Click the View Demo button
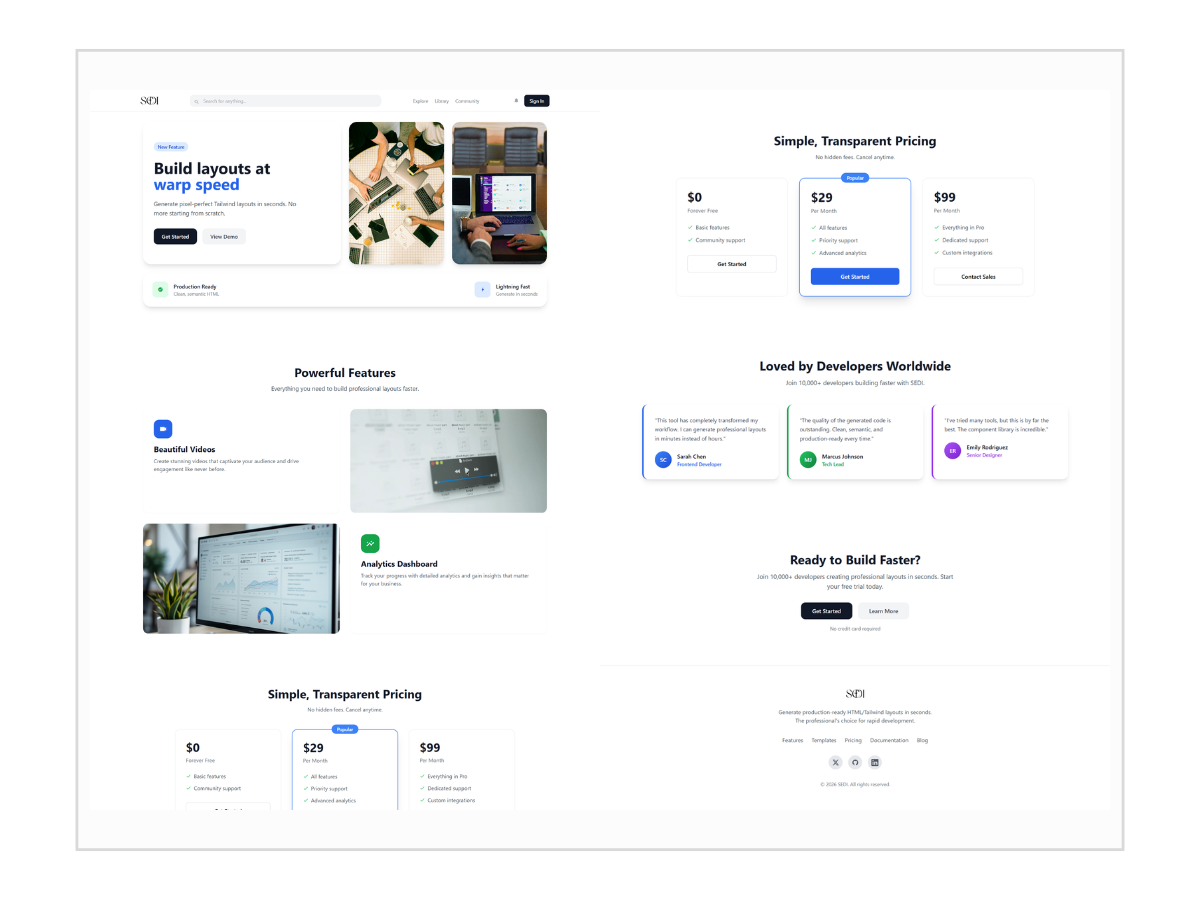1200x900 pixels. pos(224,237)
